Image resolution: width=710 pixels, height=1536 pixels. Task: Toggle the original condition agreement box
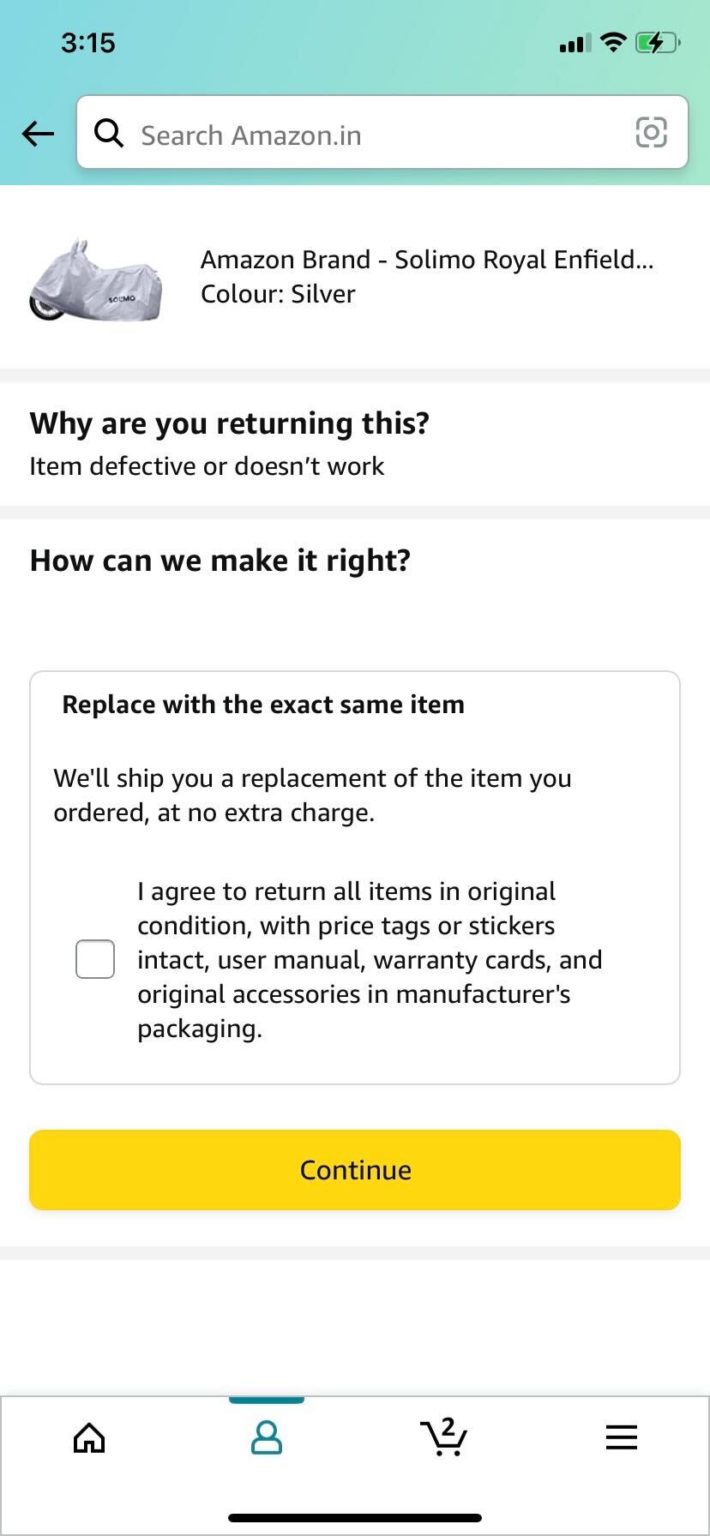pyautogui.click(x=94, y=958)
